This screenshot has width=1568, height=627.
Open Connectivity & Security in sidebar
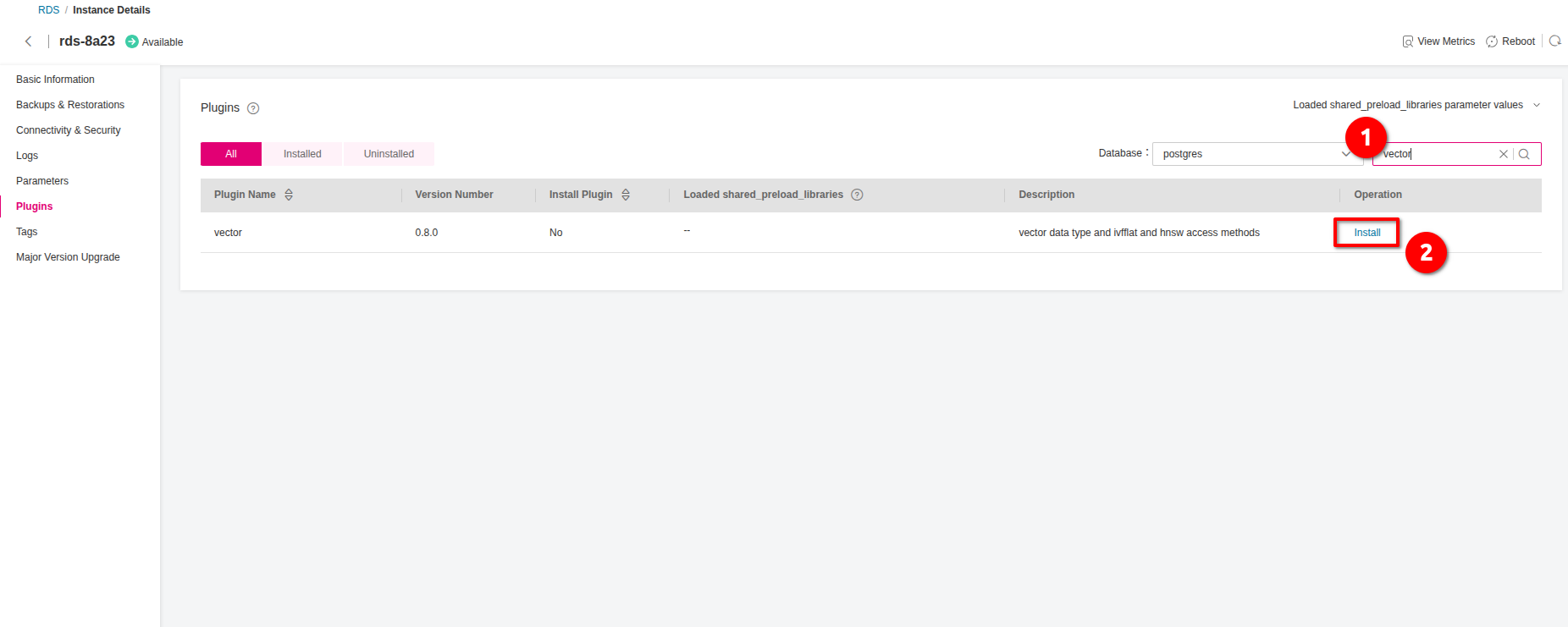69,130
